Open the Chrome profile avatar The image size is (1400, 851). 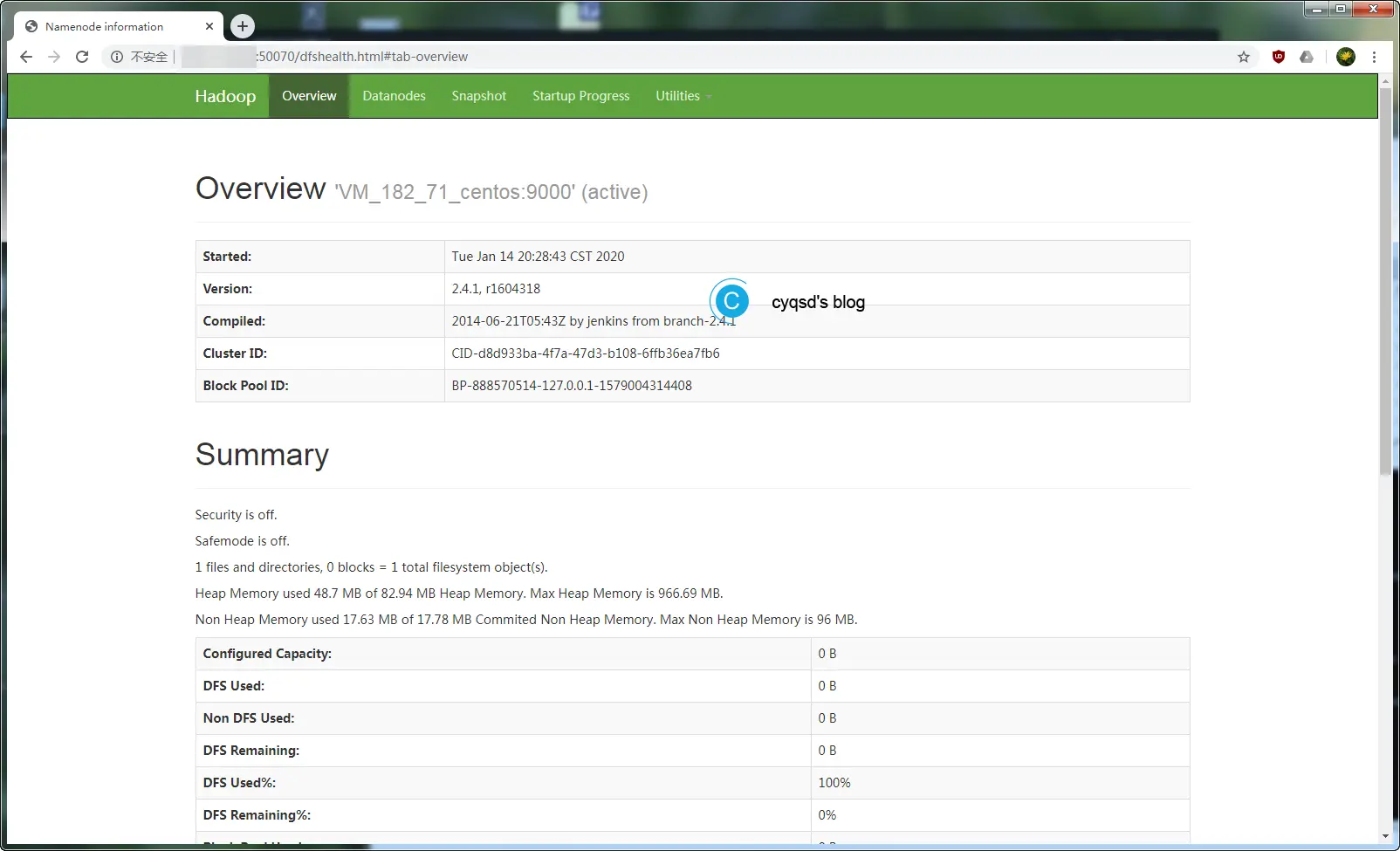tap(1346, 57)
